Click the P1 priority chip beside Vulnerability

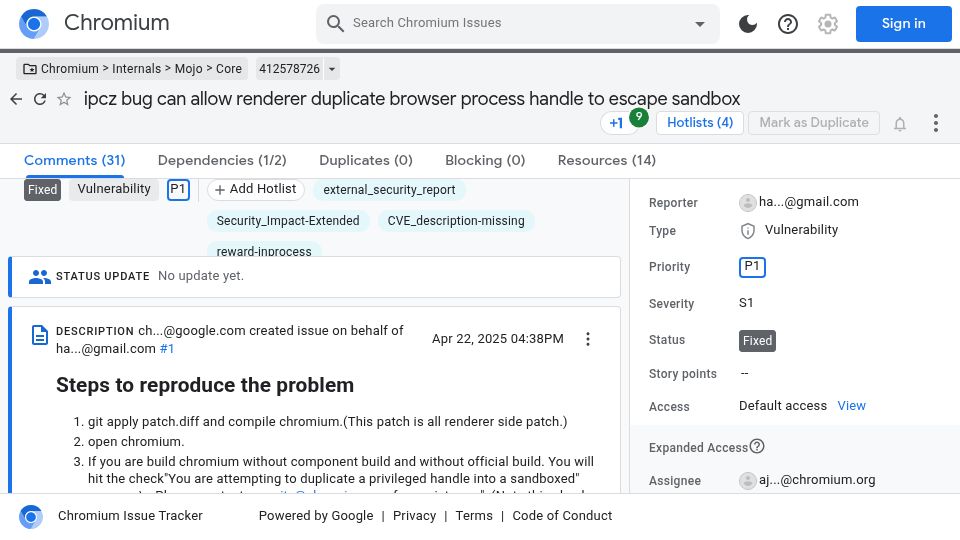click(x=178, y=190)
